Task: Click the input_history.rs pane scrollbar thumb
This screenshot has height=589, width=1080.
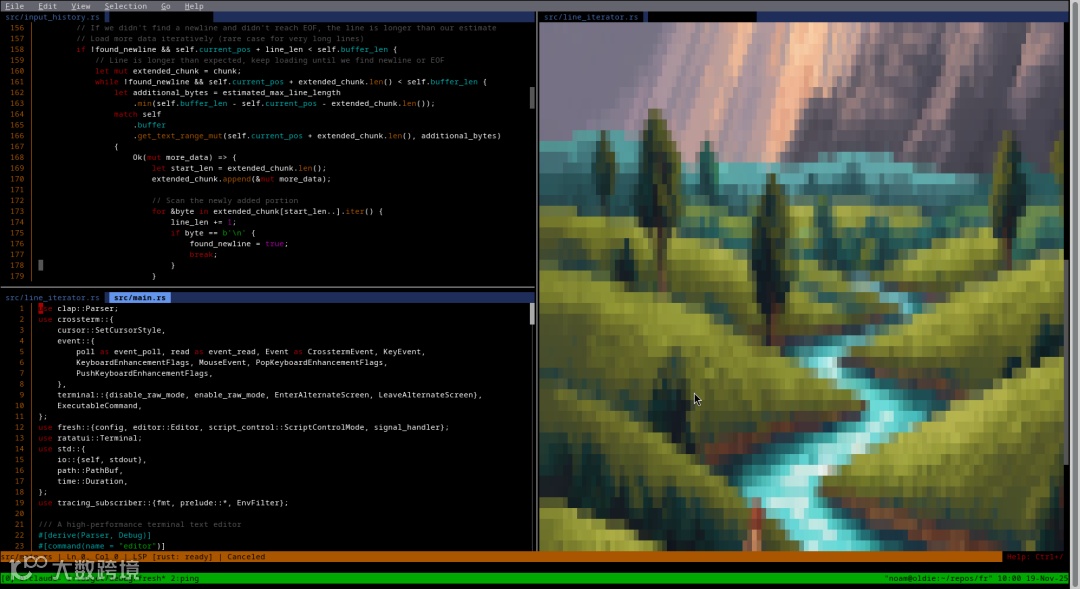Action: click(532, 97)
